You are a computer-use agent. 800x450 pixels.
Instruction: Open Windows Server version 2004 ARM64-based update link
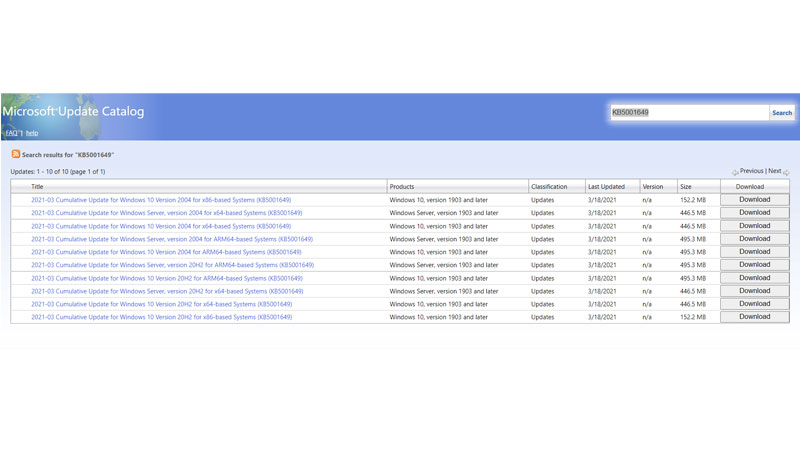(172, 239)
